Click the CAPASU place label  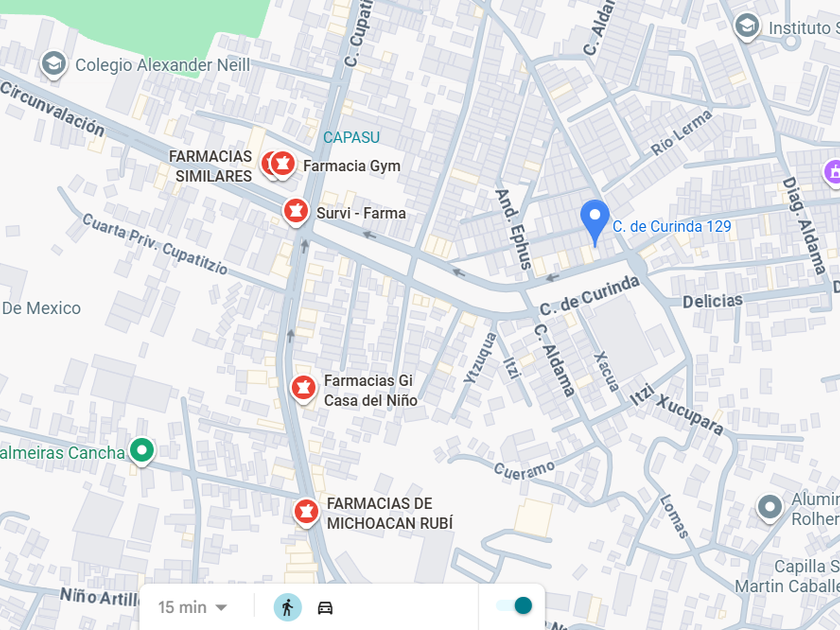pyautogui.click(x=351, y=138)
